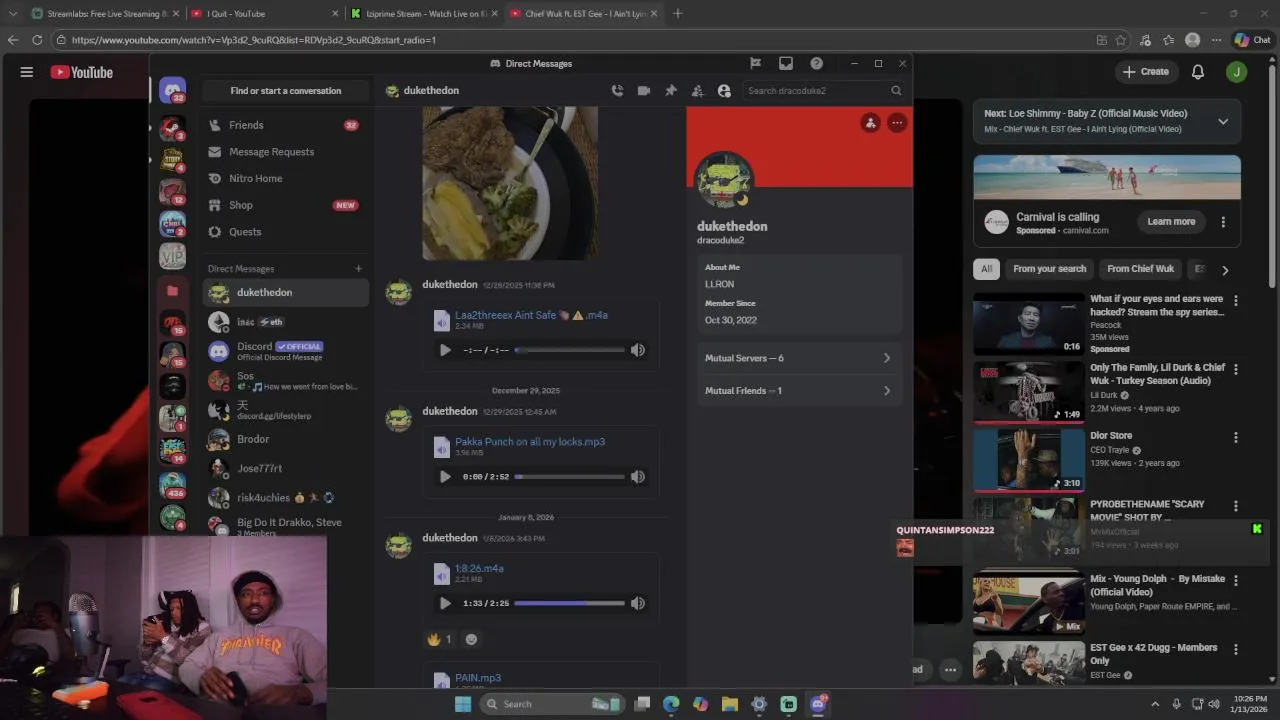Click Find or start a conversation
The width and height of the screenshot is (1280, 720).
click(286, 90)
